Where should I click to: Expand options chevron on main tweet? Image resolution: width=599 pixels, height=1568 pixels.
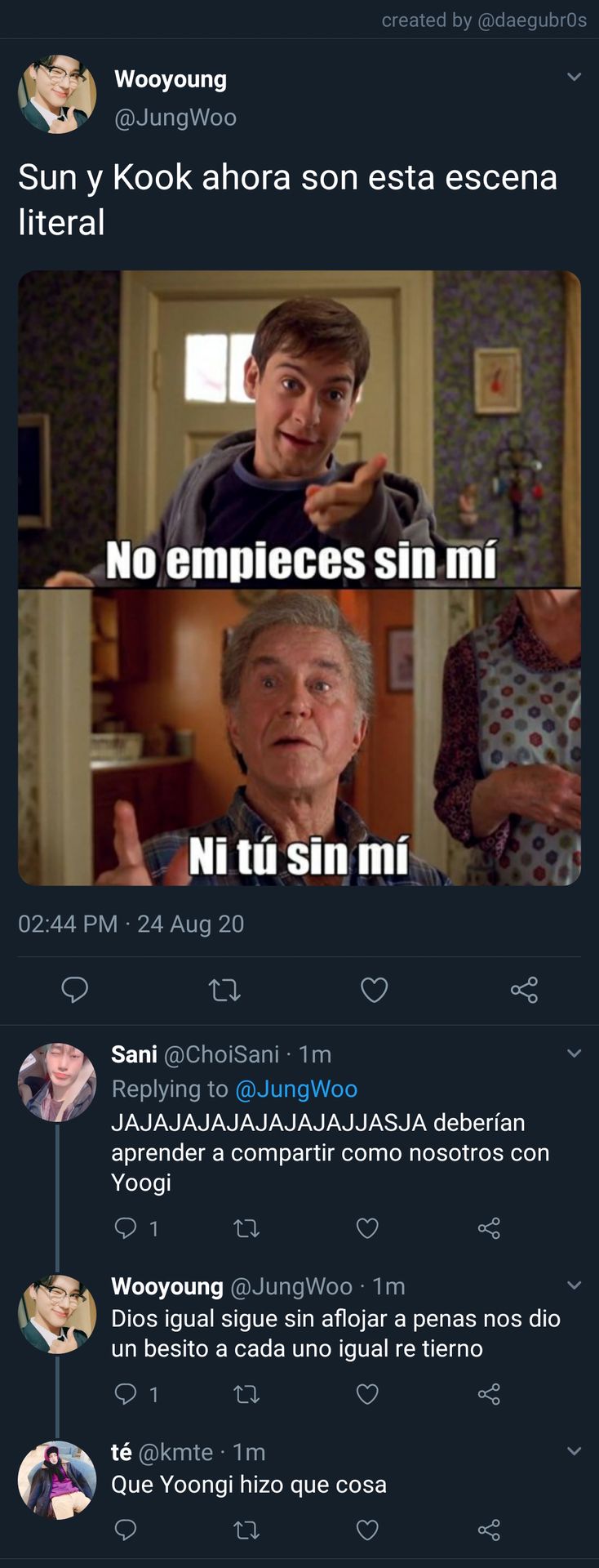[x=575, y=77]
